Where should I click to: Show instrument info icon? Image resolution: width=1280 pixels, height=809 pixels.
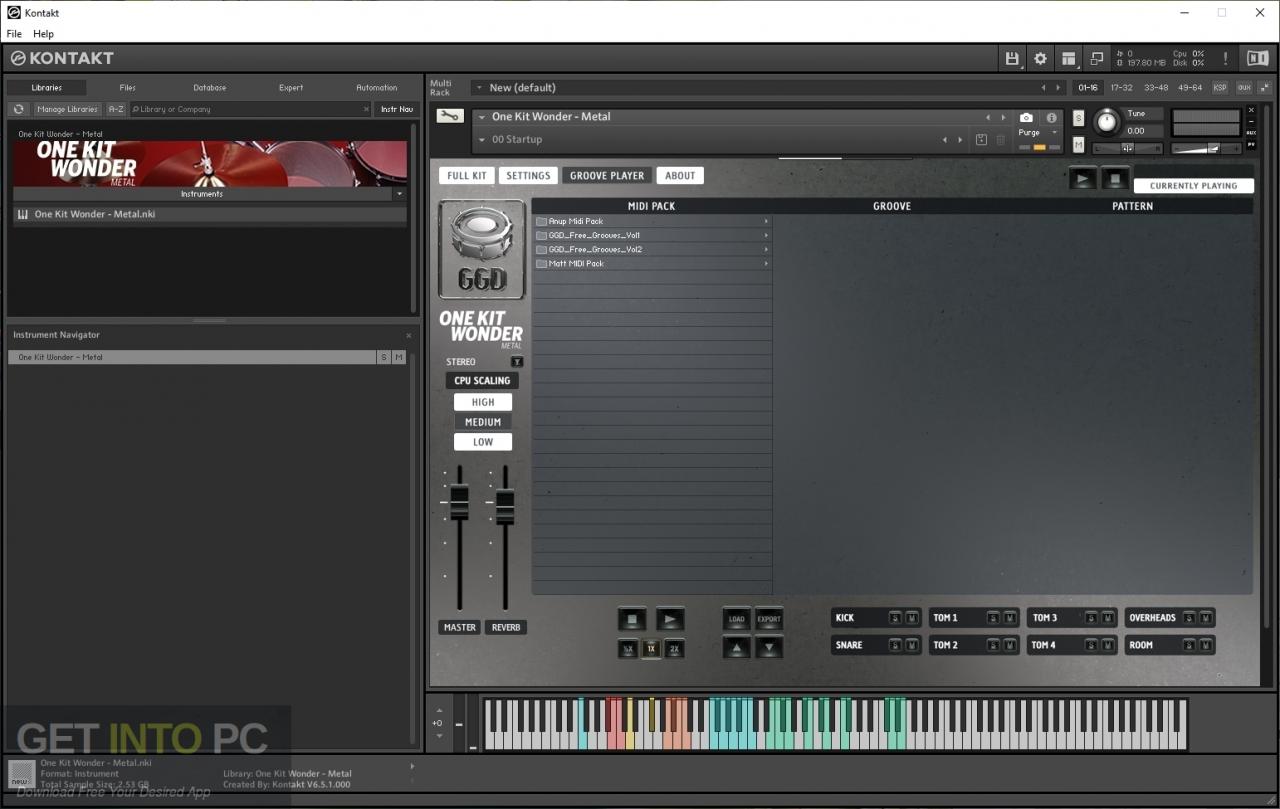tap(1051, 117)
